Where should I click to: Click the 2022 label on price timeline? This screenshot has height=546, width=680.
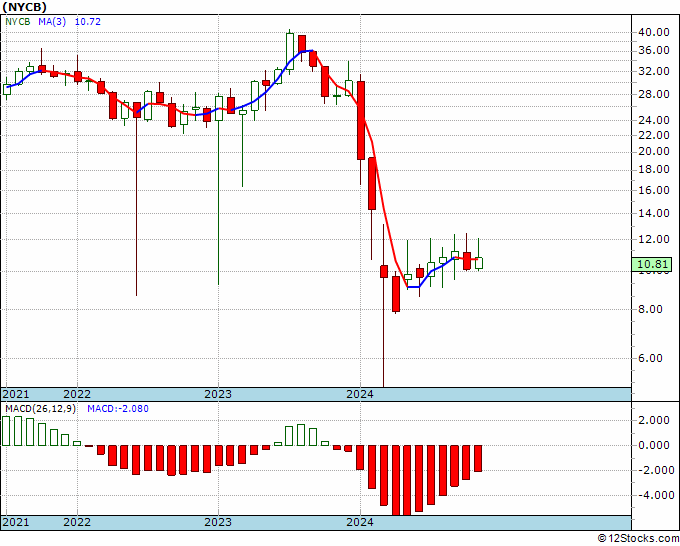pyautogui.click(x=77, y=394)
